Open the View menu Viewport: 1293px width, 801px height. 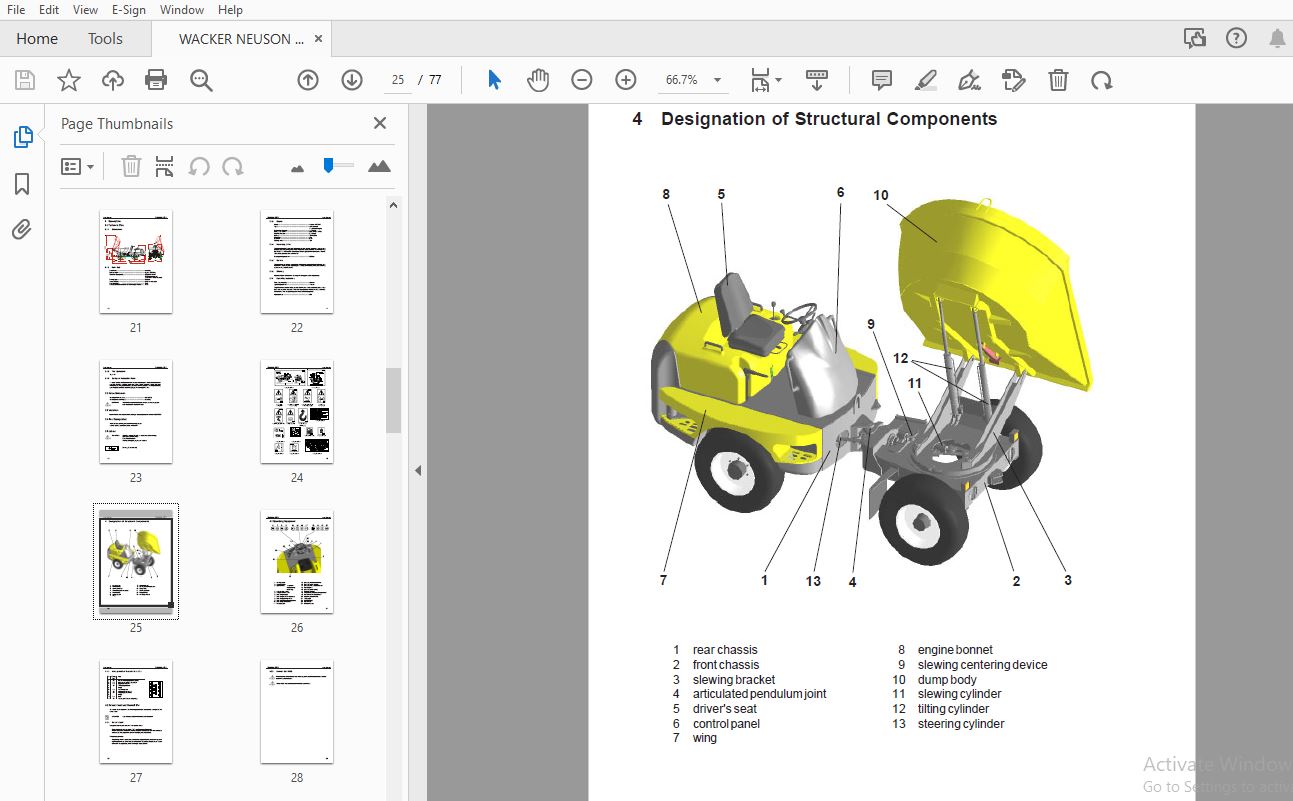(x=85, y=9)
